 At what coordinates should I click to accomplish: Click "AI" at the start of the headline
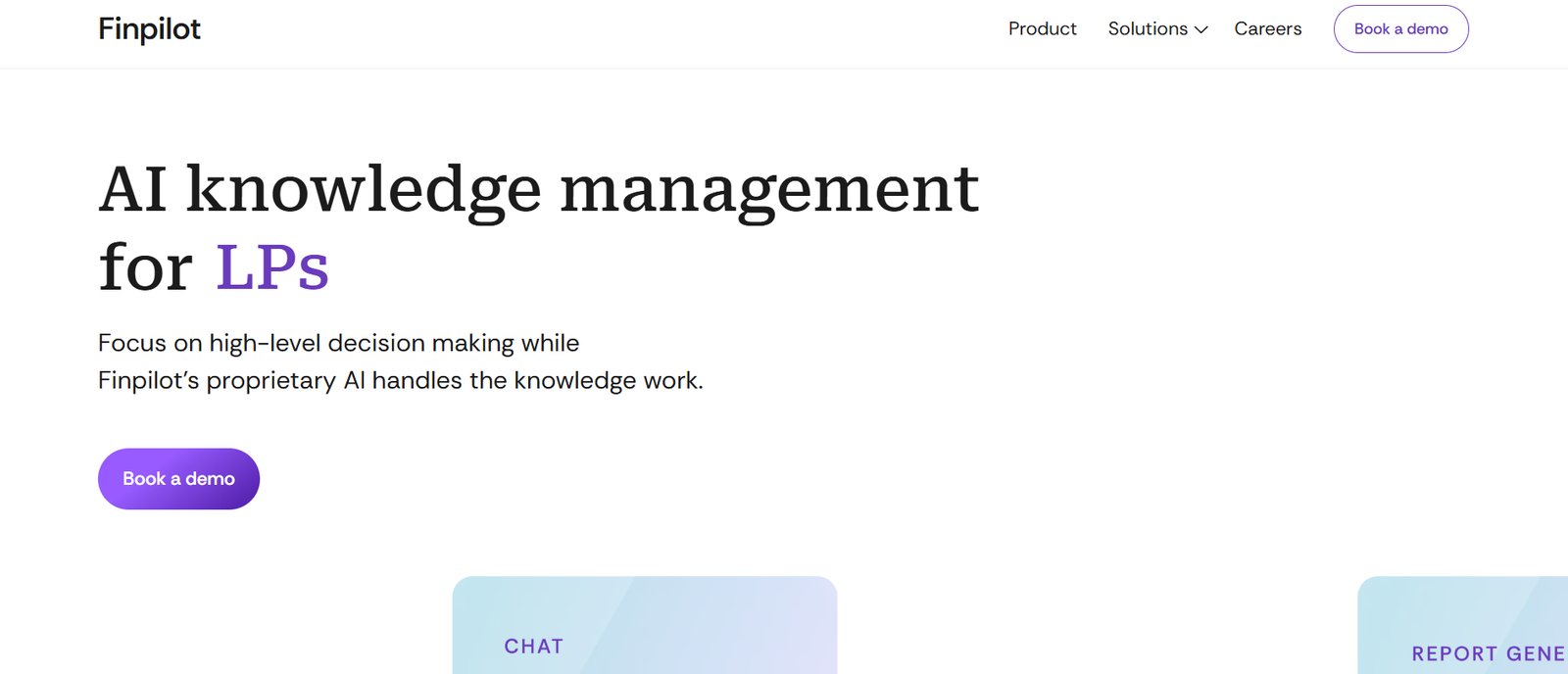point(132,189)
